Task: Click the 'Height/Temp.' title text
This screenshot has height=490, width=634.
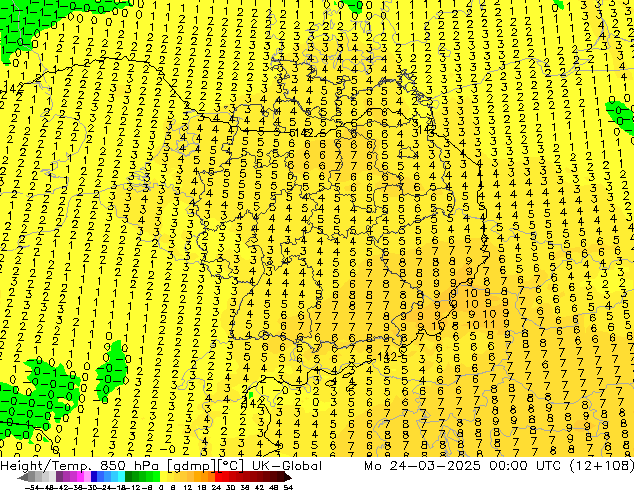Action: click(x=44, y=466)
